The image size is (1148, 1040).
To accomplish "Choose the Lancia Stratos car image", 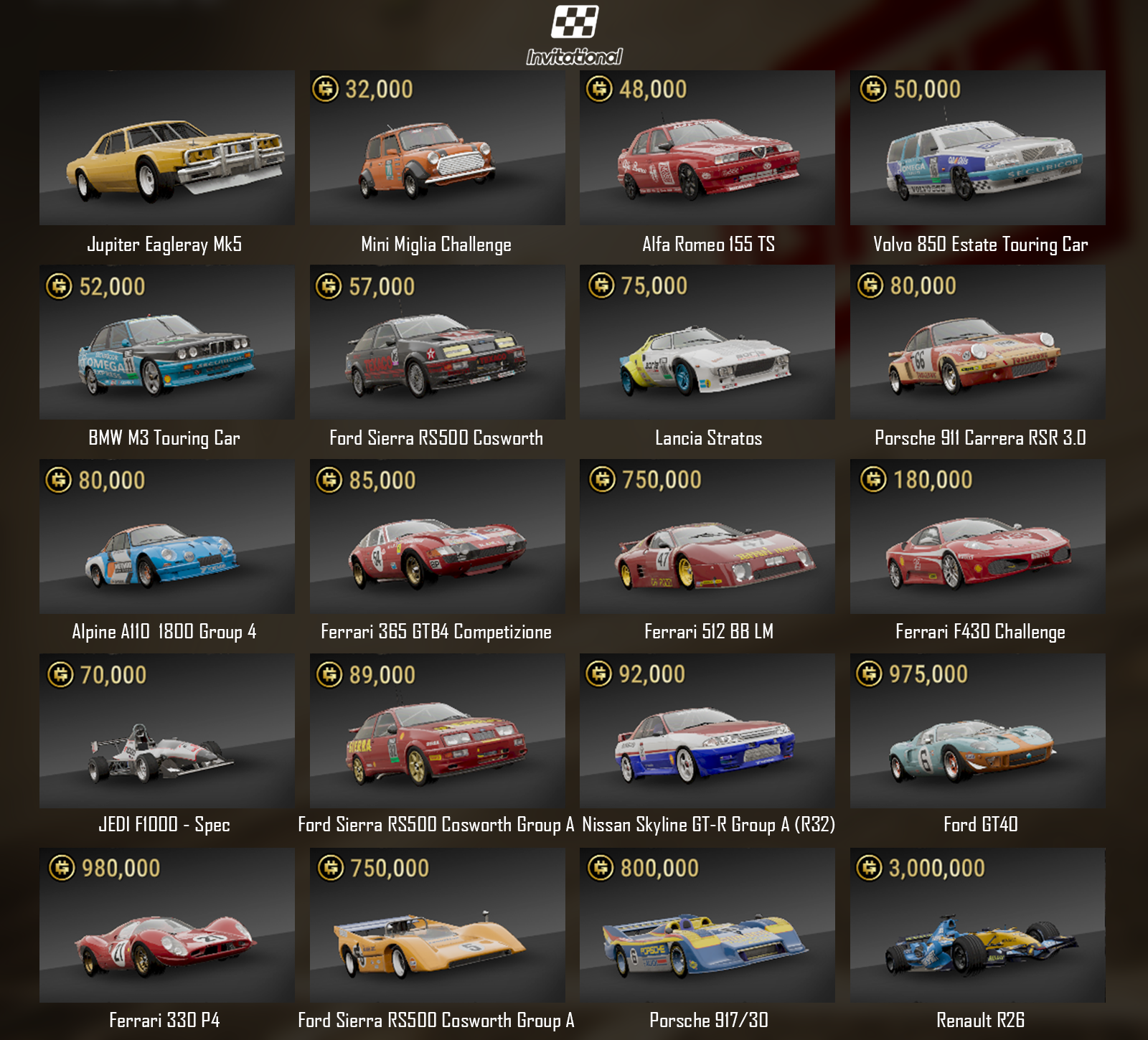I will click(x=707, y=342).
